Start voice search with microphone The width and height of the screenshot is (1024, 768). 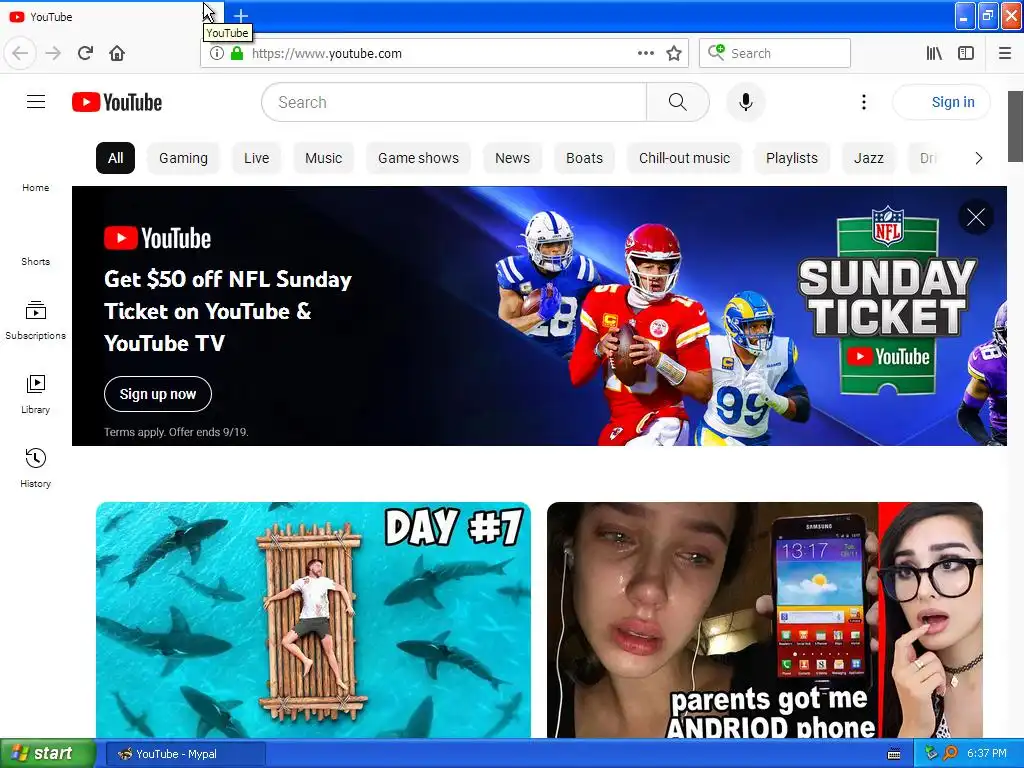tap(746, 102)
